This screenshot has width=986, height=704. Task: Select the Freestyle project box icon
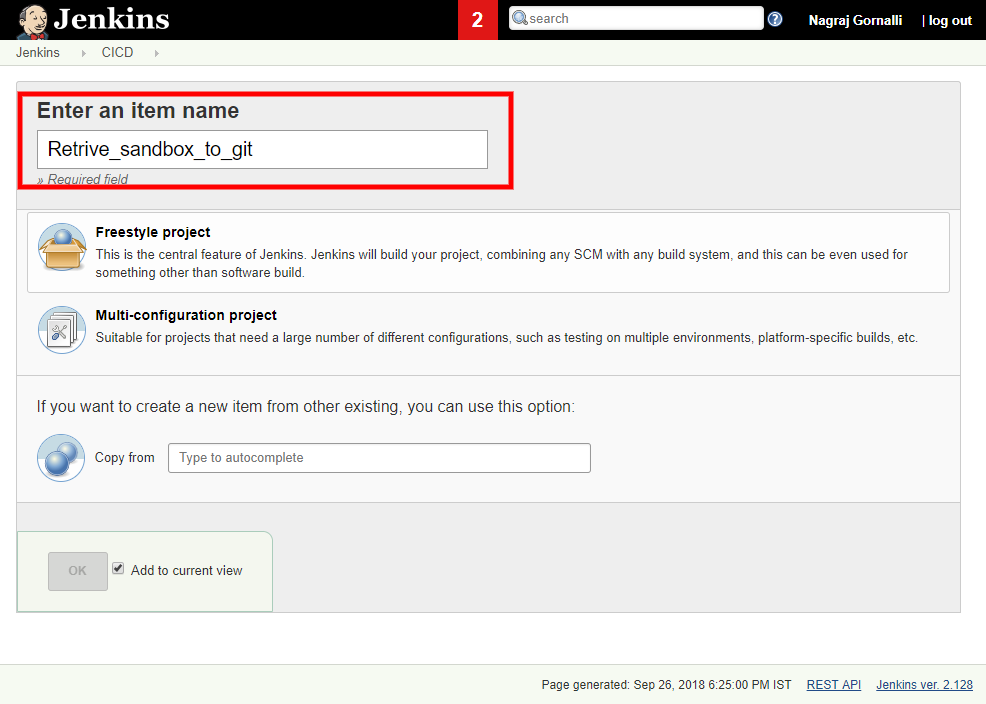pyautogui.click(x=62, y=247)
